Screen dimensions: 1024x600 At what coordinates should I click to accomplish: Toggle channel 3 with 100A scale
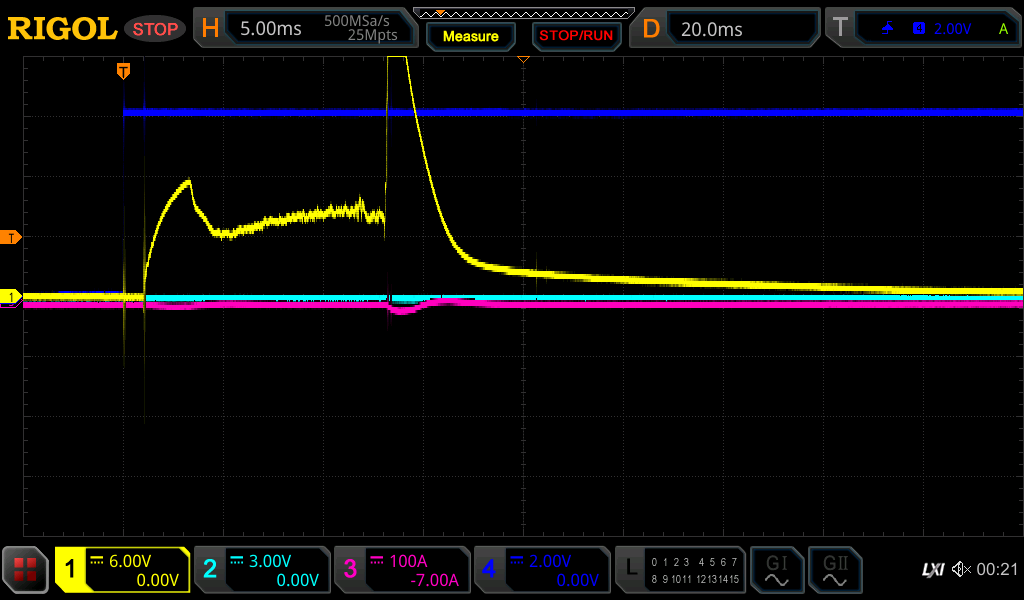402,570
